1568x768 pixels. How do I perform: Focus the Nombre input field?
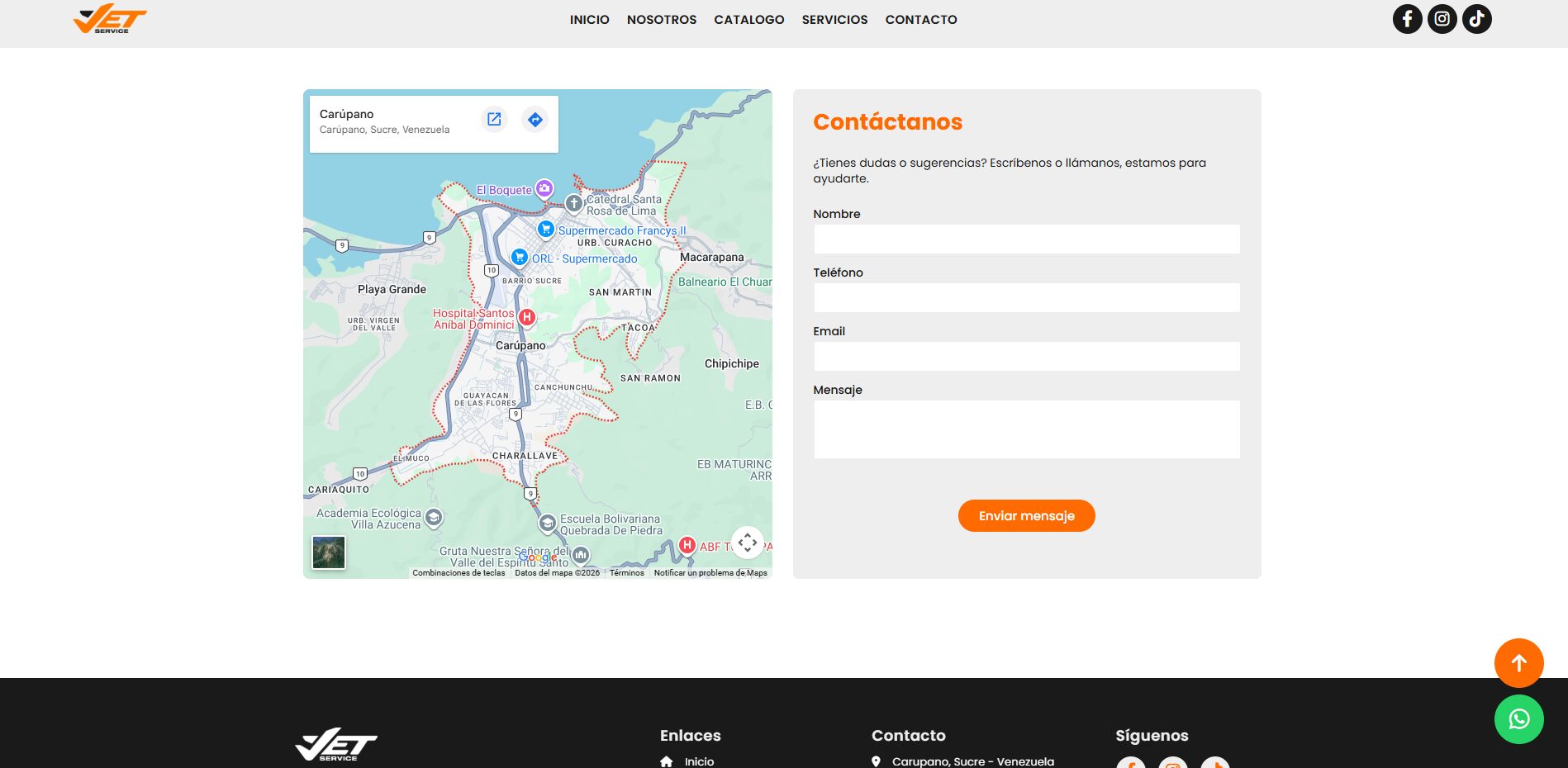tap(1026, 239)
